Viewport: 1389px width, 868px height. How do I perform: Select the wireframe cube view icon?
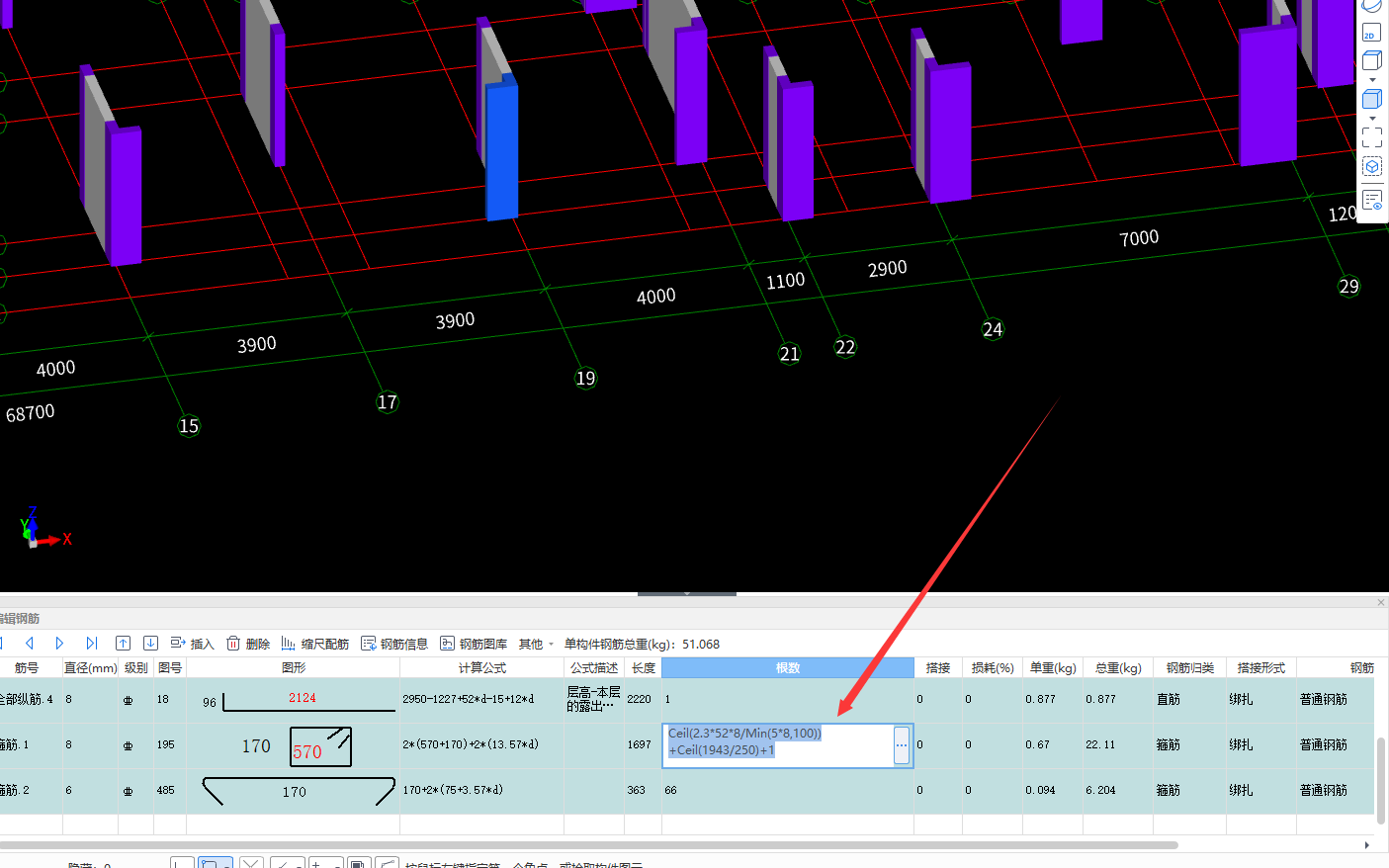[x=1371, y=61]
